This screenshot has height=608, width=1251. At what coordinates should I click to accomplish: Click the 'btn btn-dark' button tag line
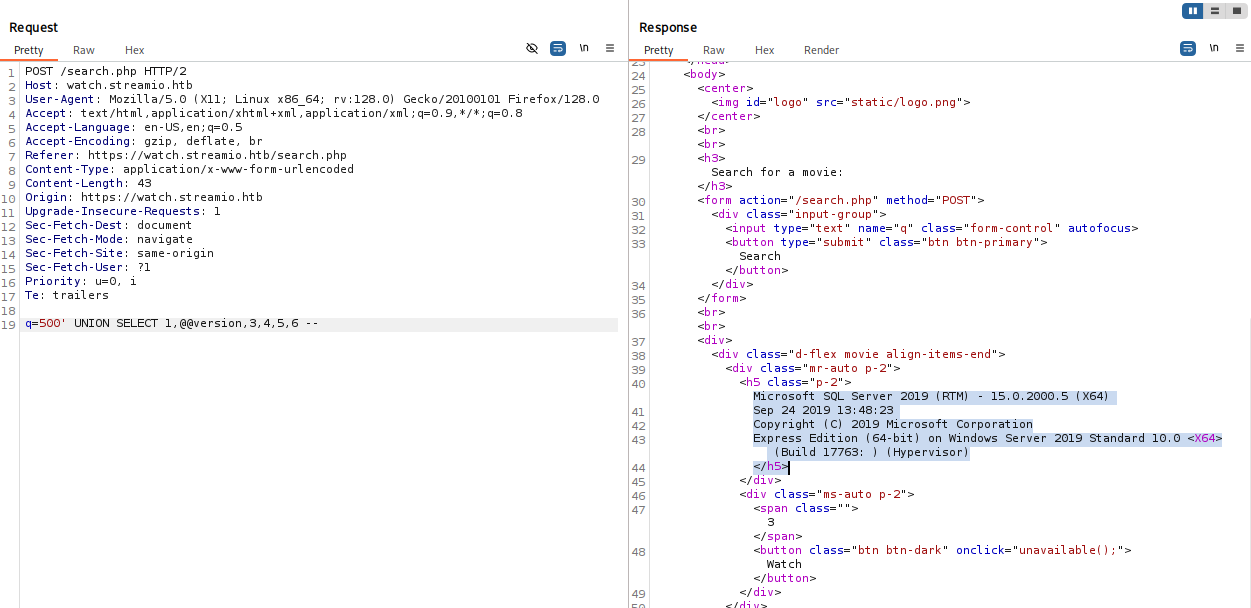942,550
